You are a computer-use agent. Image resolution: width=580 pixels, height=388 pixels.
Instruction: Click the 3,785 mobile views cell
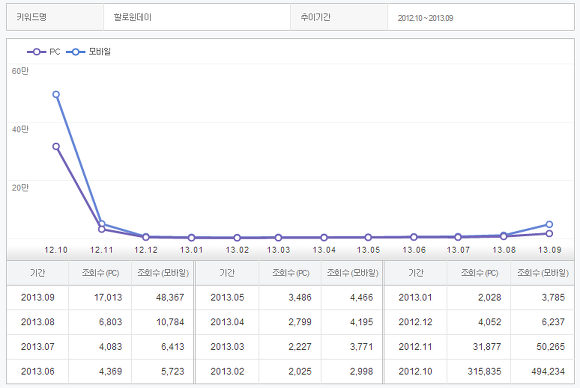pos(542,297)
